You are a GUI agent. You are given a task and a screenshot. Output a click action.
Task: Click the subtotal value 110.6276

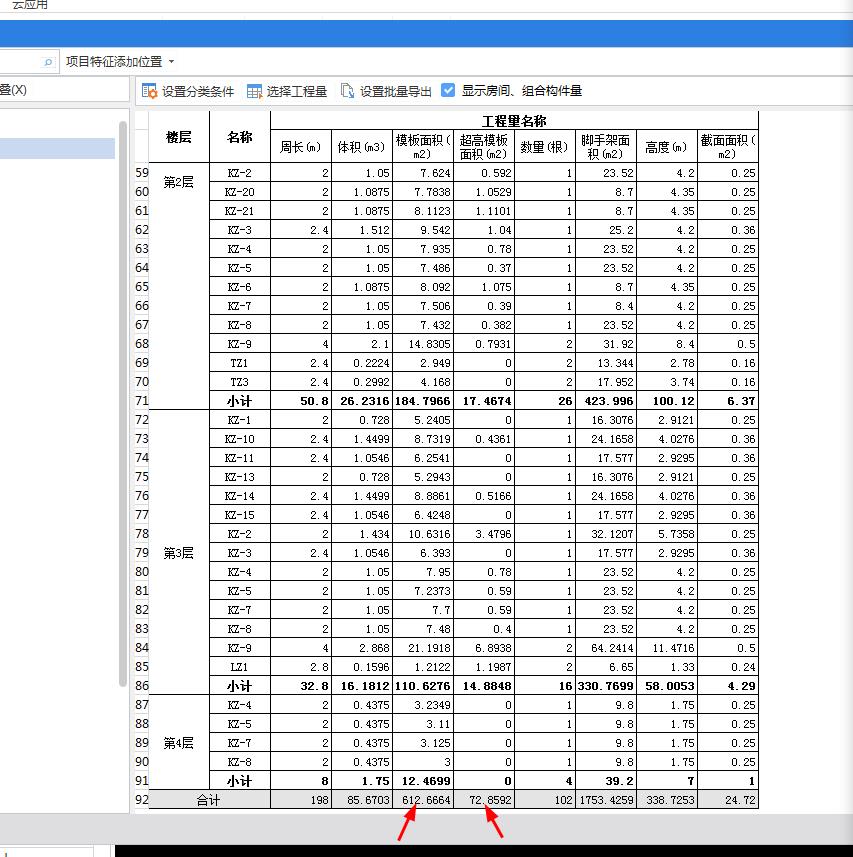point(422,686)
